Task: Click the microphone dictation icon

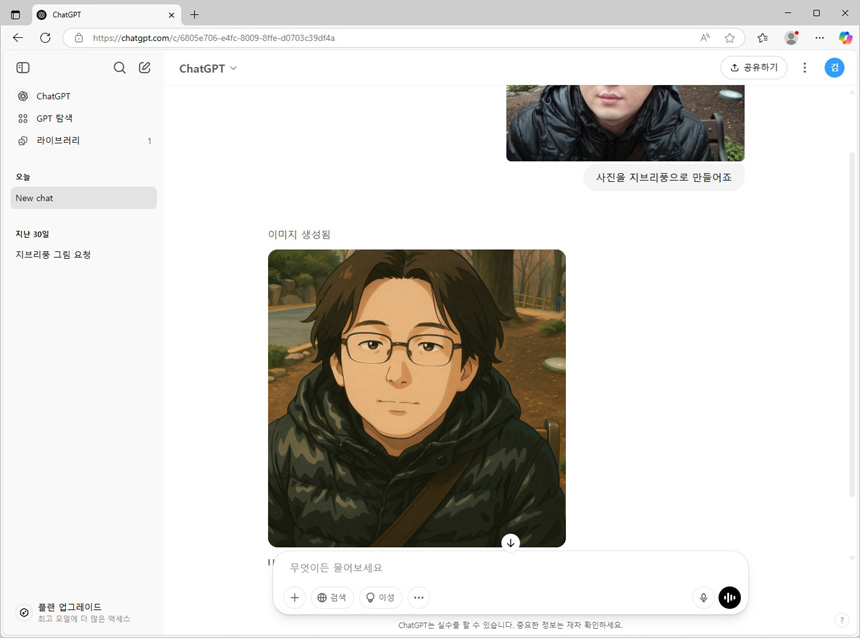Action: click(703, 598)
